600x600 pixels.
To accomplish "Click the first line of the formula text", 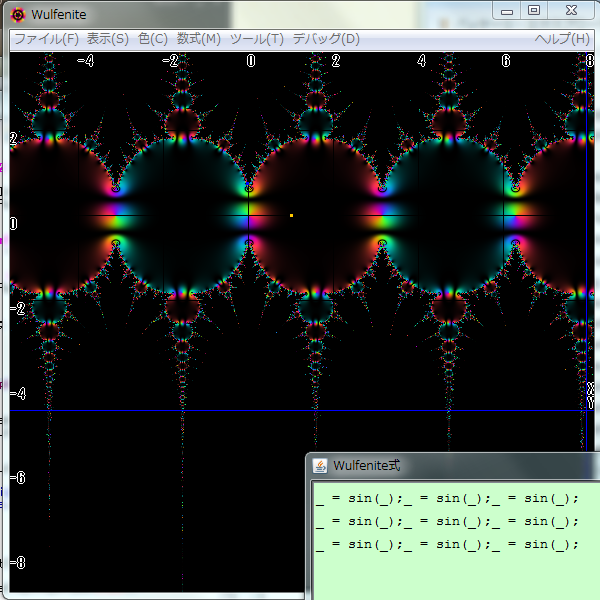I will [446, 498].
